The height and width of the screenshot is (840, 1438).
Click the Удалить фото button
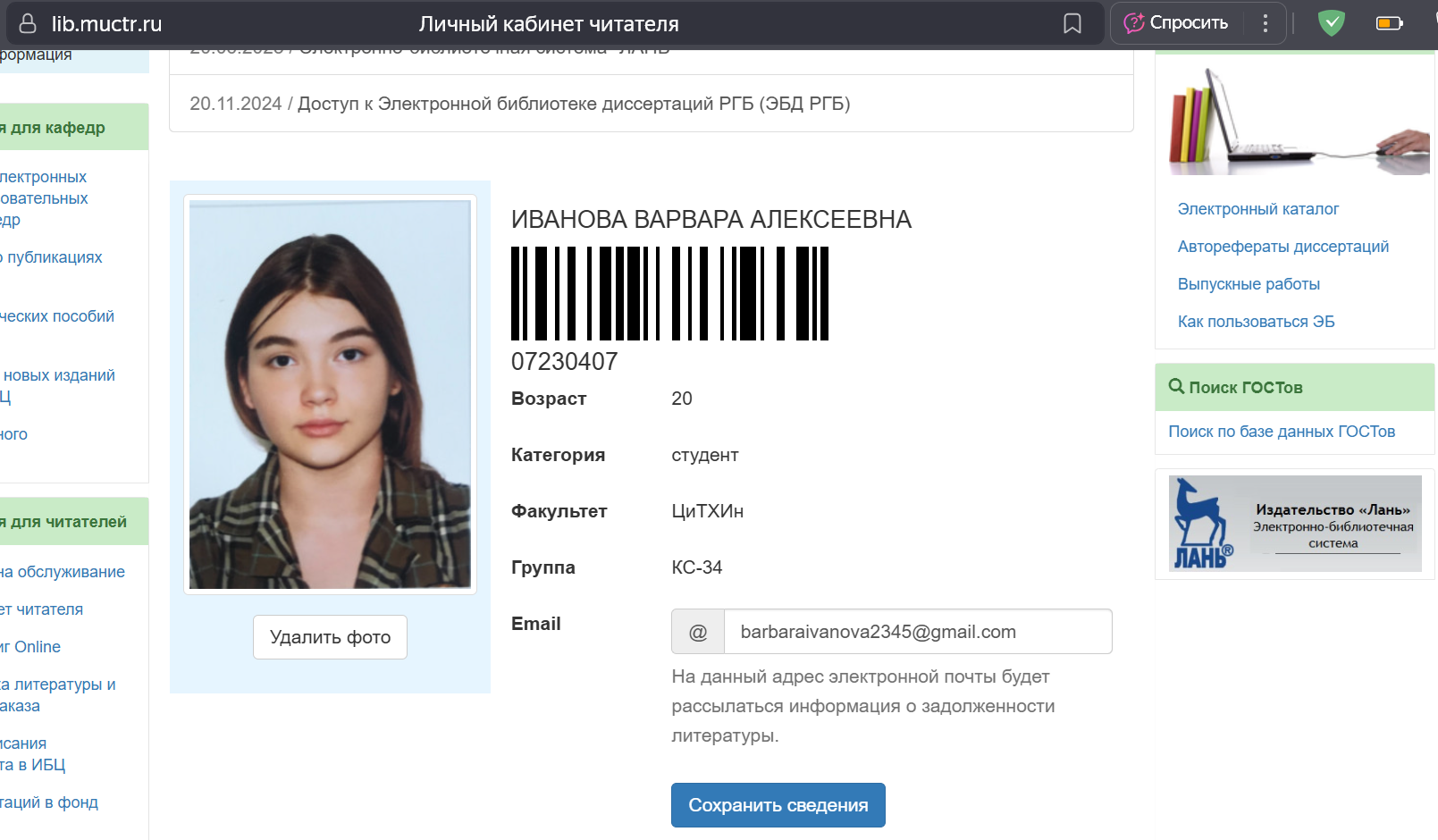click(x=330, y=637)
